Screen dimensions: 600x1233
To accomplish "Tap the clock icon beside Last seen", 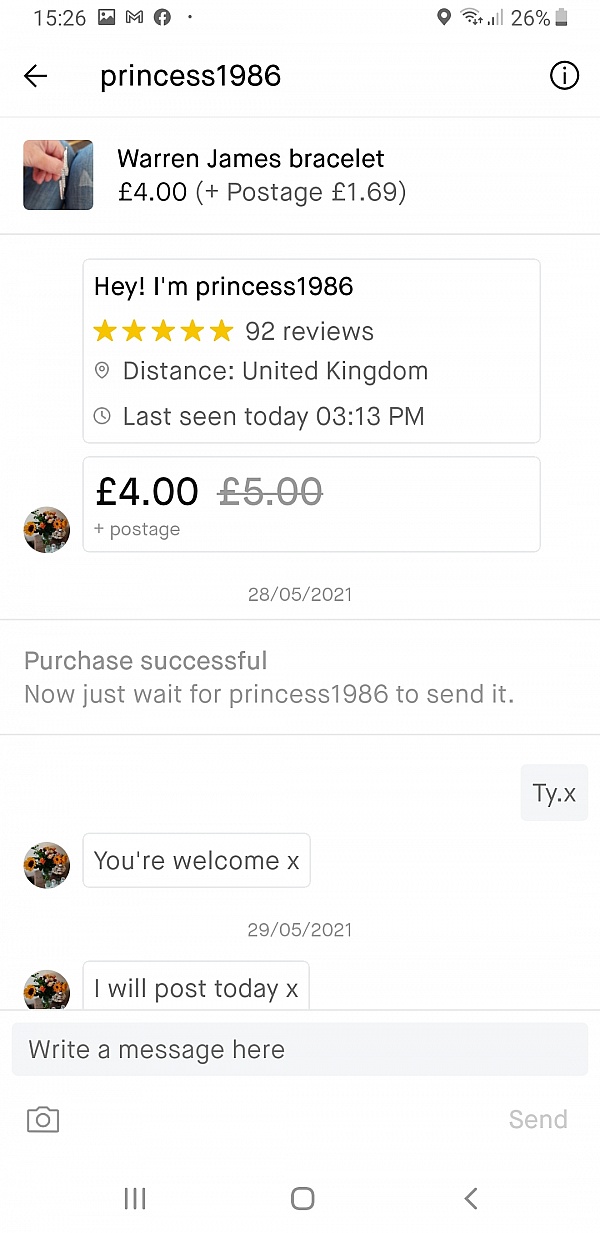I will [x=102, y=416].
